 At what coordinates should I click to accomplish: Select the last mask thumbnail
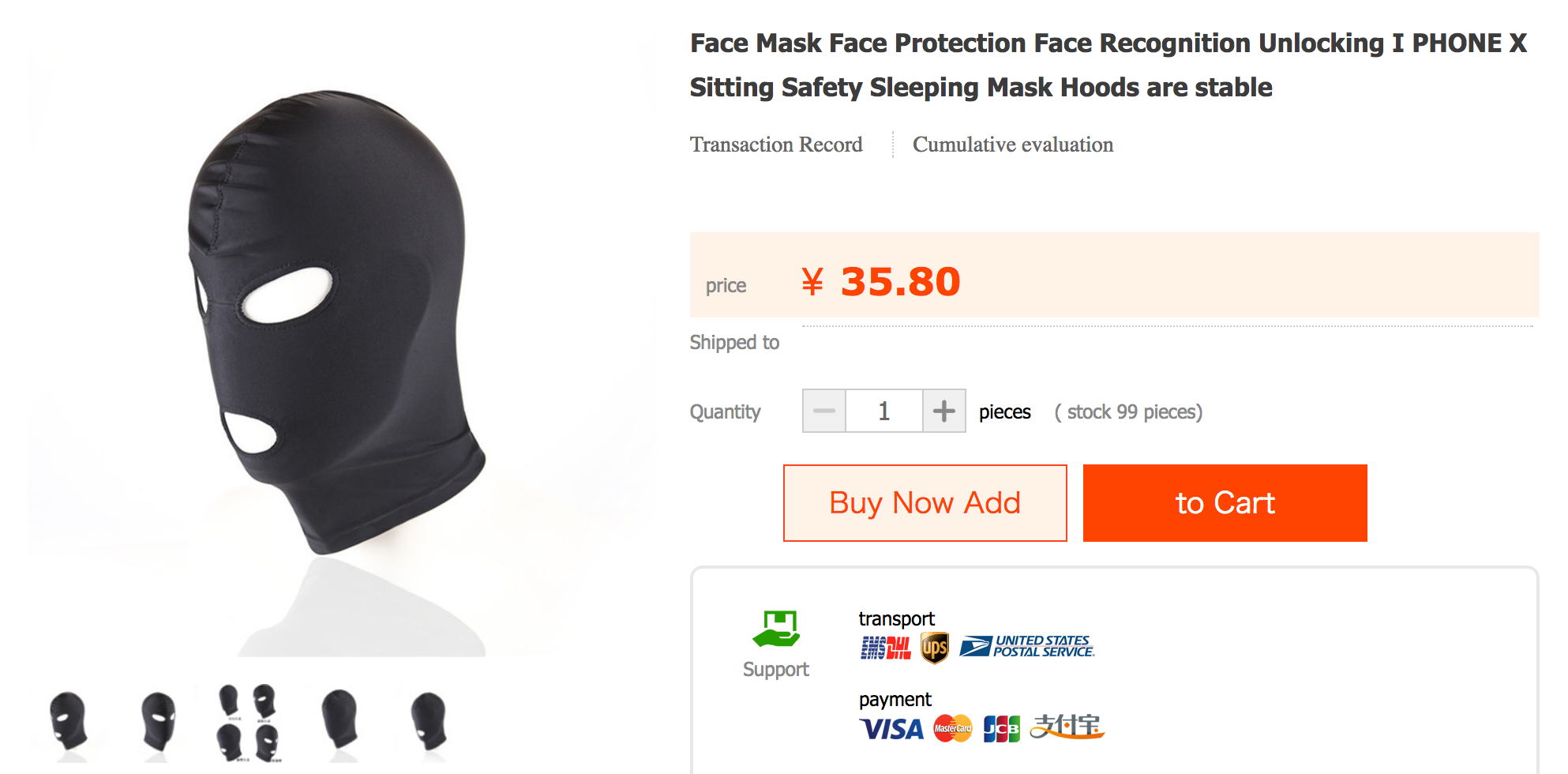tap(429, 723)
